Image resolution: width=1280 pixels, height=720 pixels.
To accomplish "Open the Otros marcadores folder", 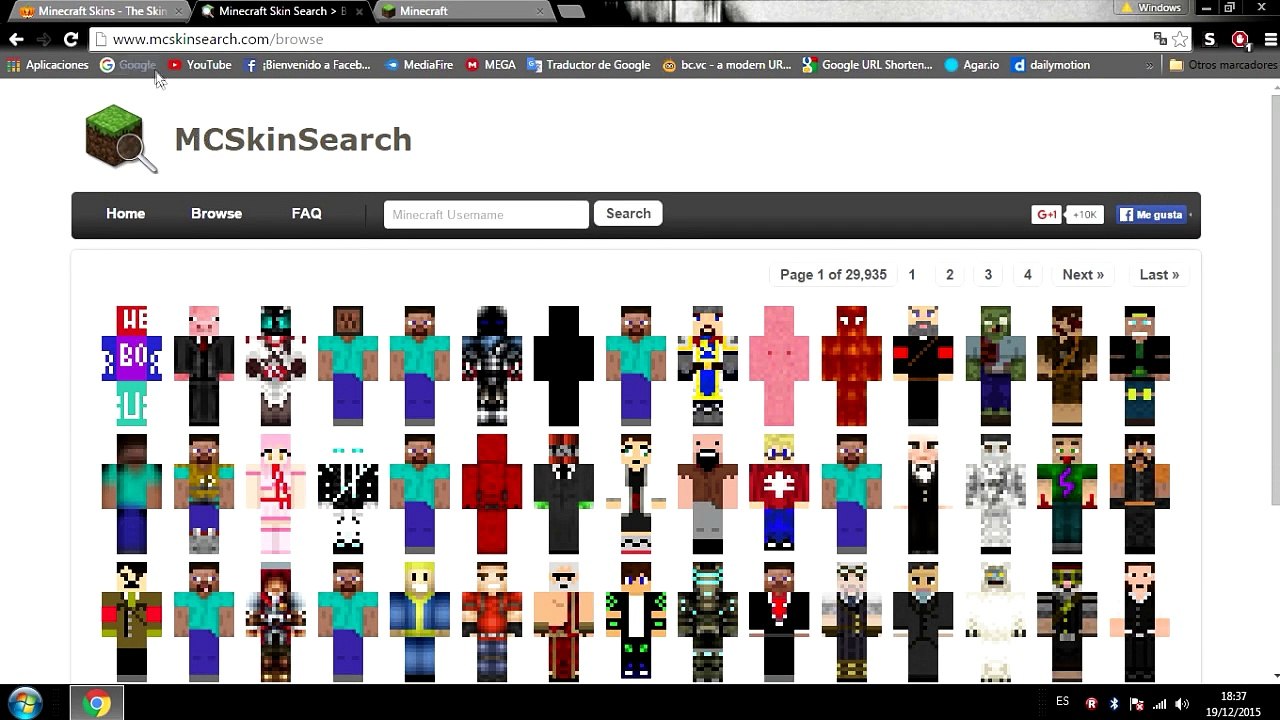I will pos(1223,65).
